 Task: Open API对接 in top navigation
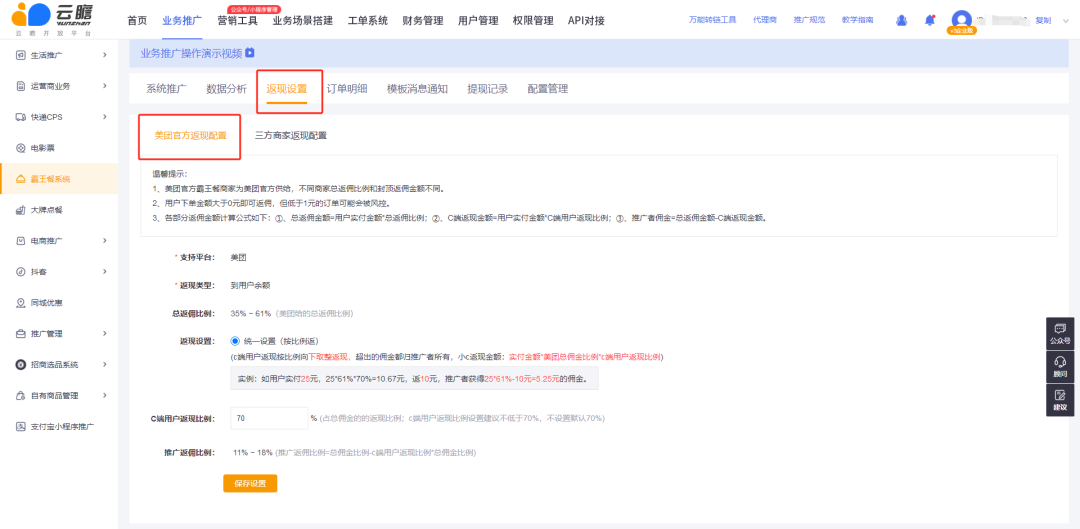click(586, 21)
